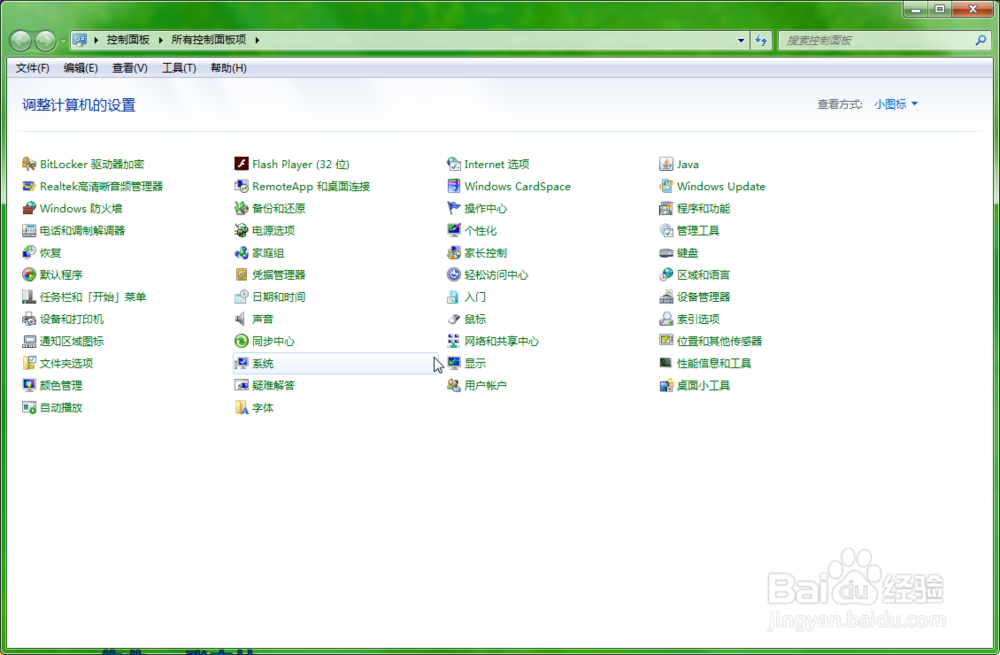Open the 键盘 settings
This screenshot has height=655, width=1000.
point(685,252)
